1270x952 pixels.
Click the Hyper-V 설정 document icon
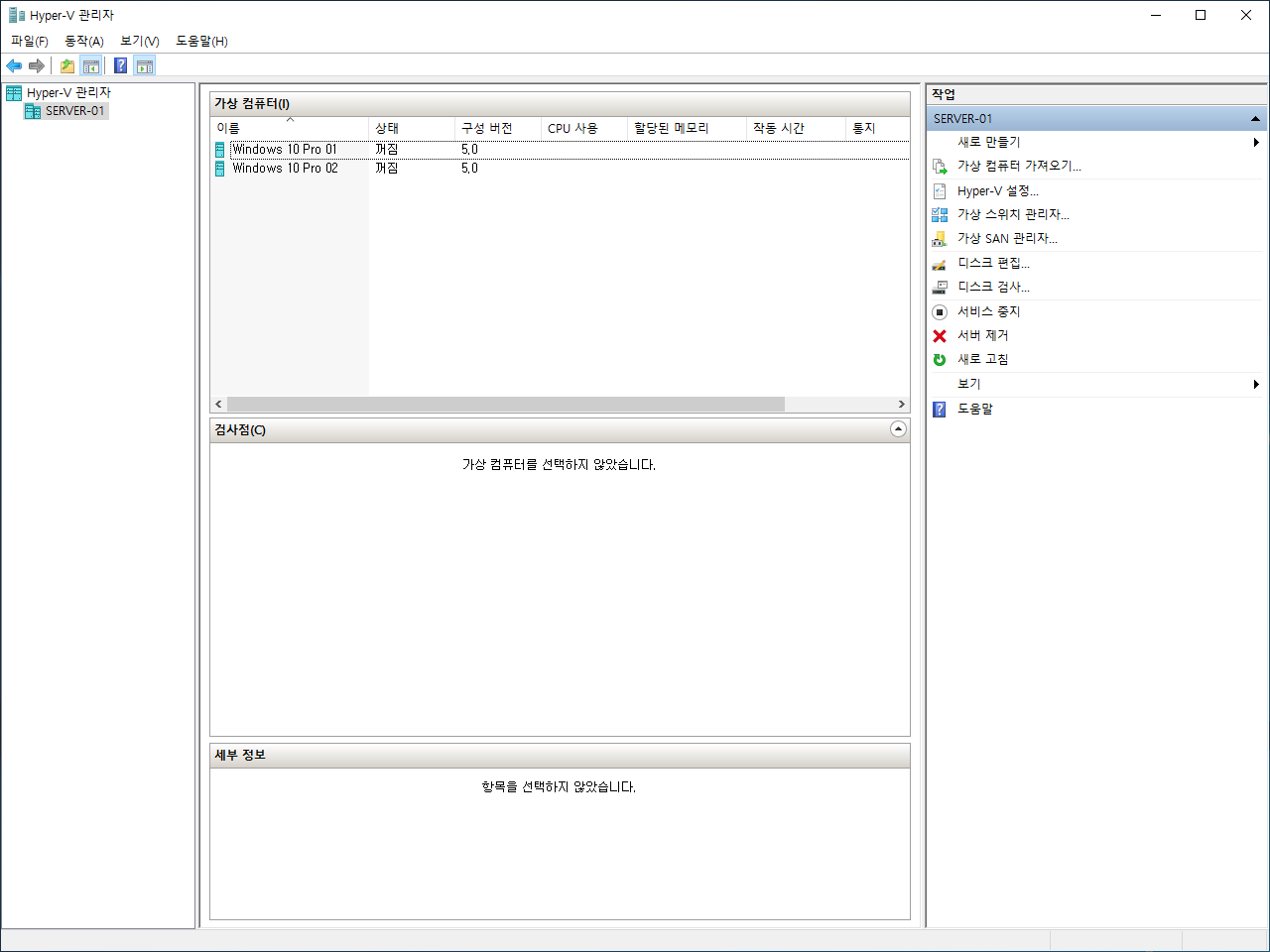pos(940,191)
